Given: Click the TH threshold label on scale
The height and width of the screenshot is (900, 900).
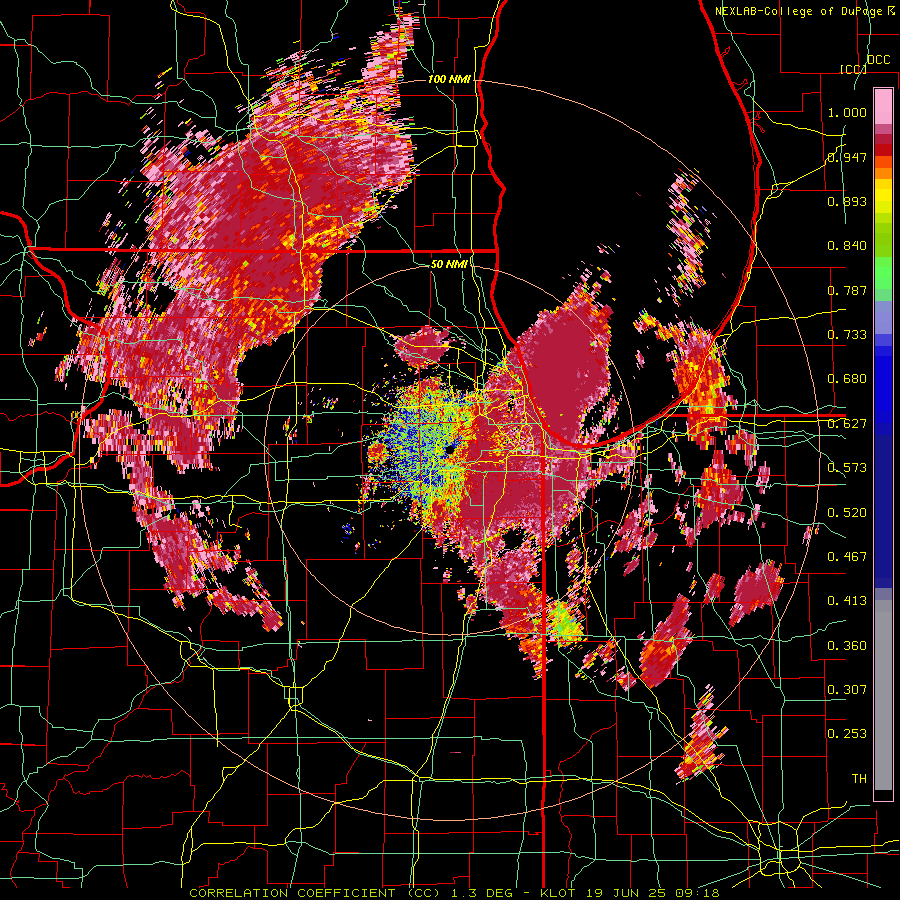Looking at the screenshot, I should 859,779.
